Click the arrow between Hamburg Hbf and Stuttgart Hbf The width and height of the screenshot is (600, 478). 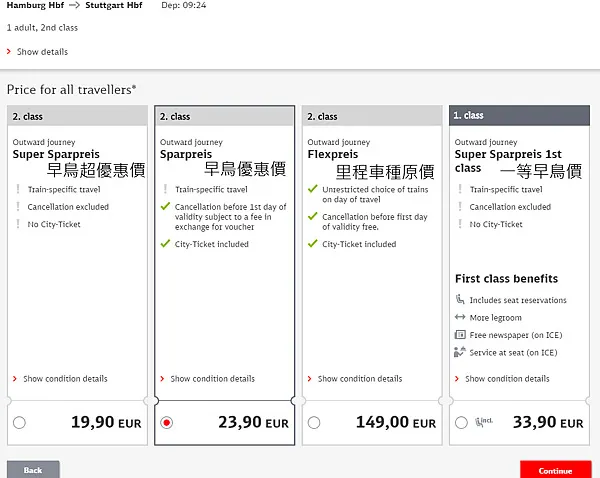pos(74,5)
